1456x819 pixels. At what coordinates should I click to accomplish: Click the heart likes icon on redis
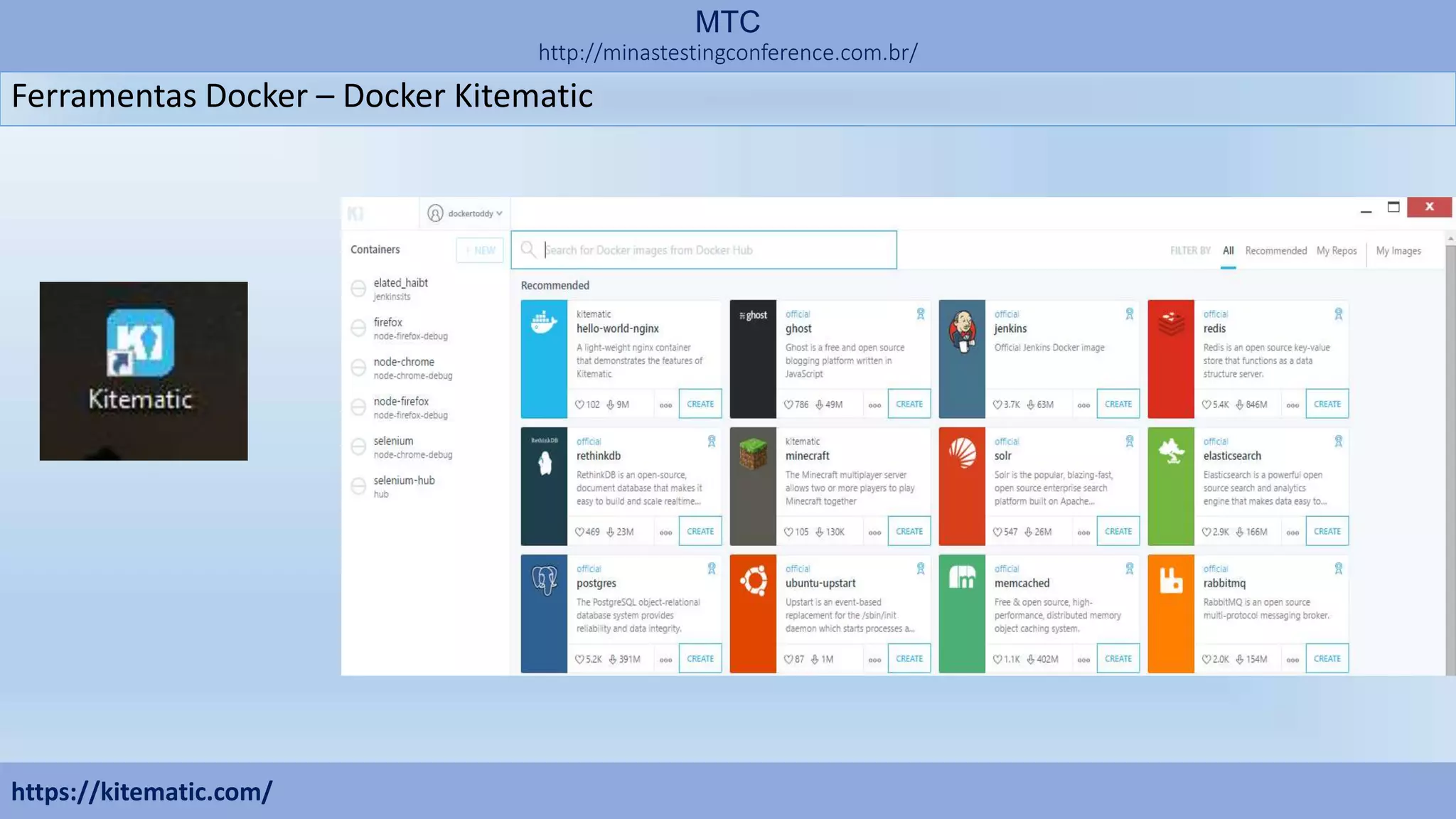(x=1206, y=405)
